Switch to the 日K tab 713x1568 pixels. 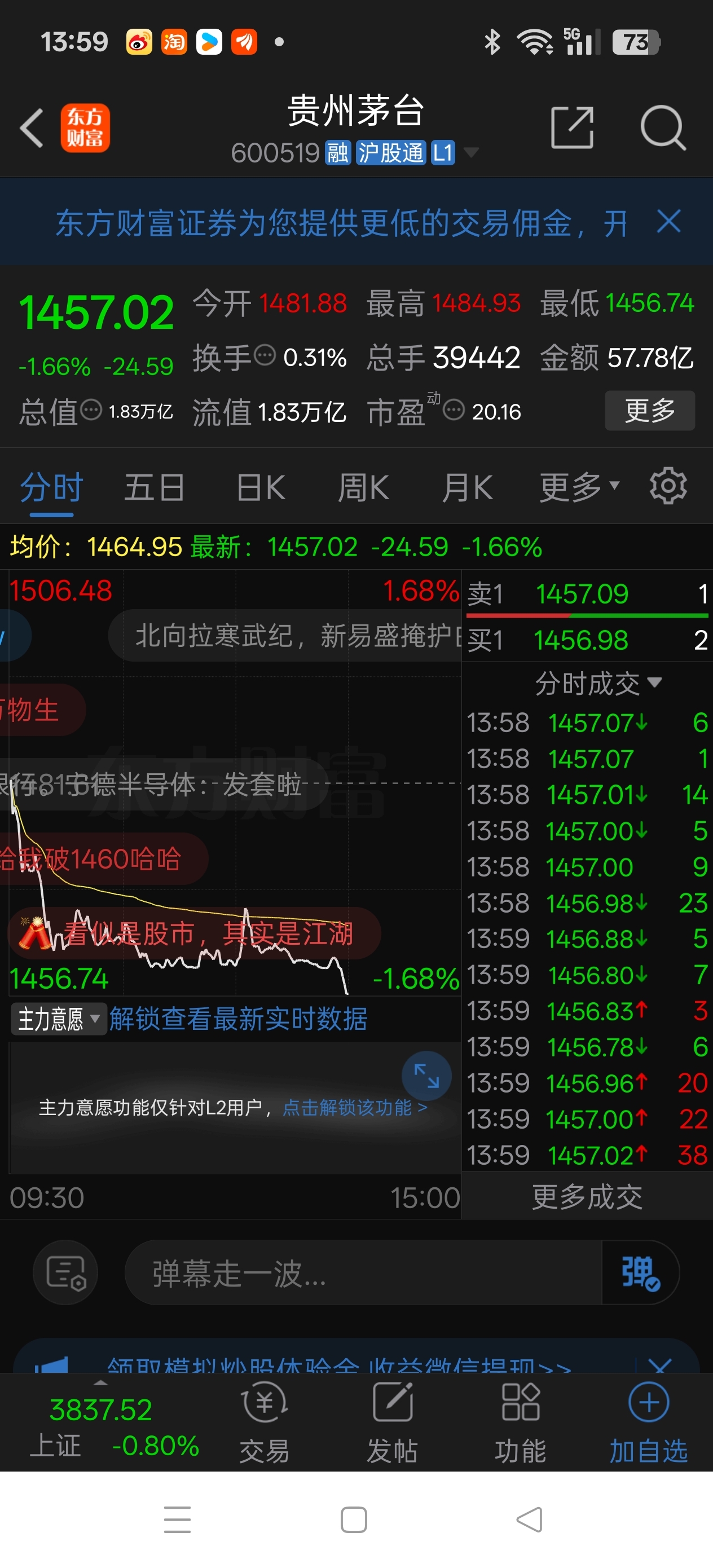click(261, 488)
